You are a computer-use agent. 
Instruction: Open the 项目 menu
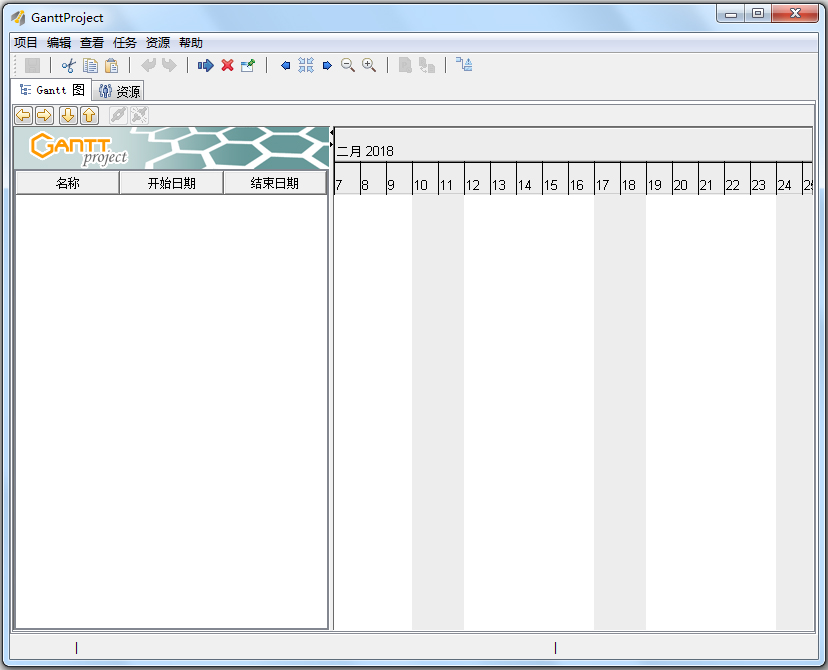(24, 41)
